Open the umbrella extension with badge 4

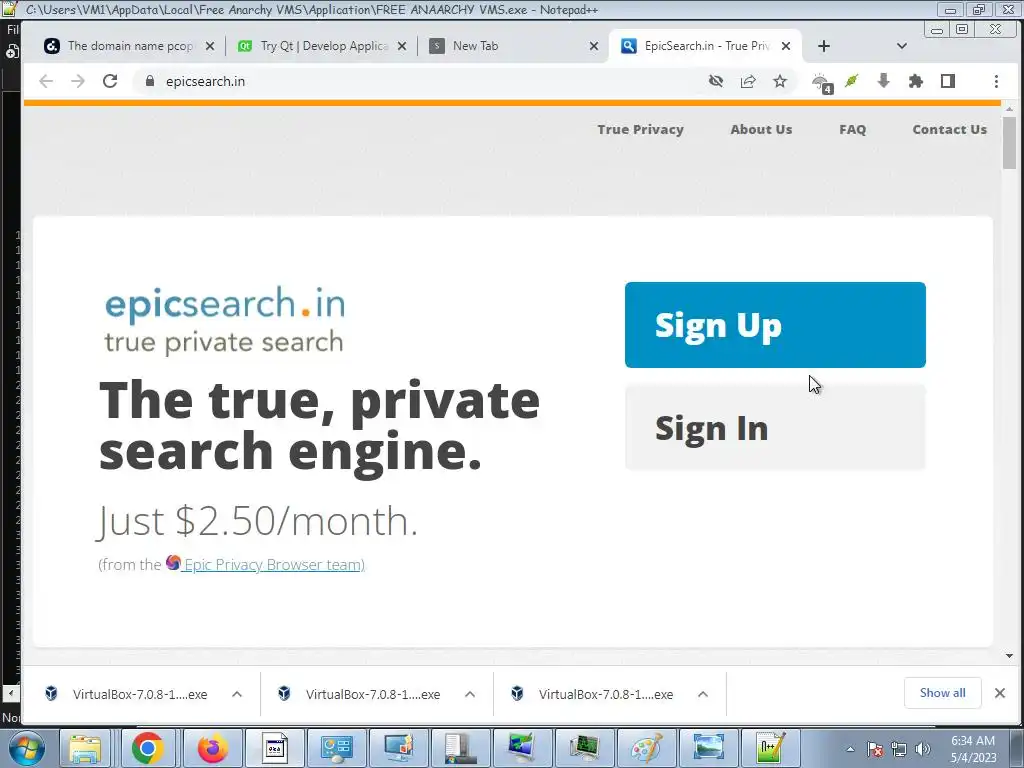tap(822, 82)
